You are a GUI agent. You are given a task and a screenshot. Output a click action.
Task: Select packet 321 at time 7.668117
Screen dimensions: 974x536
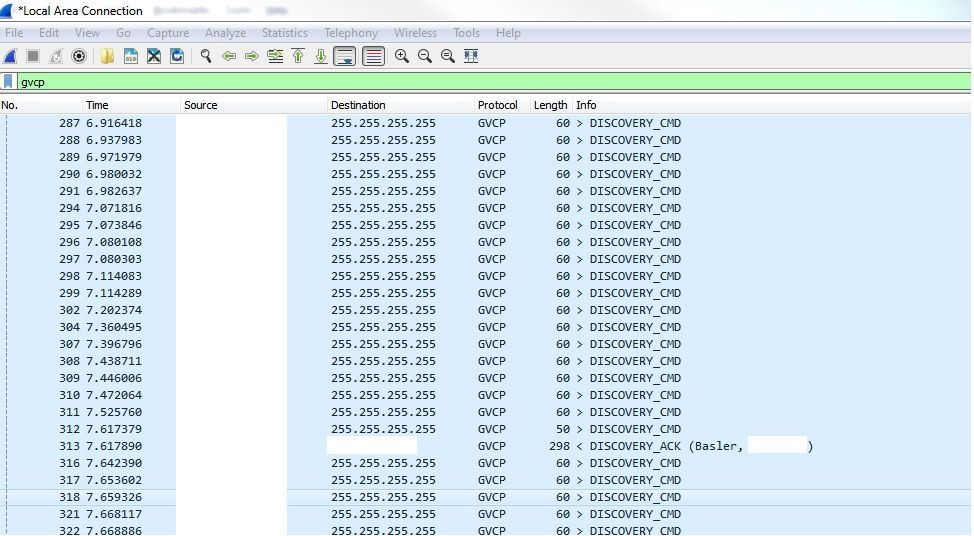[x=485, y=514]
